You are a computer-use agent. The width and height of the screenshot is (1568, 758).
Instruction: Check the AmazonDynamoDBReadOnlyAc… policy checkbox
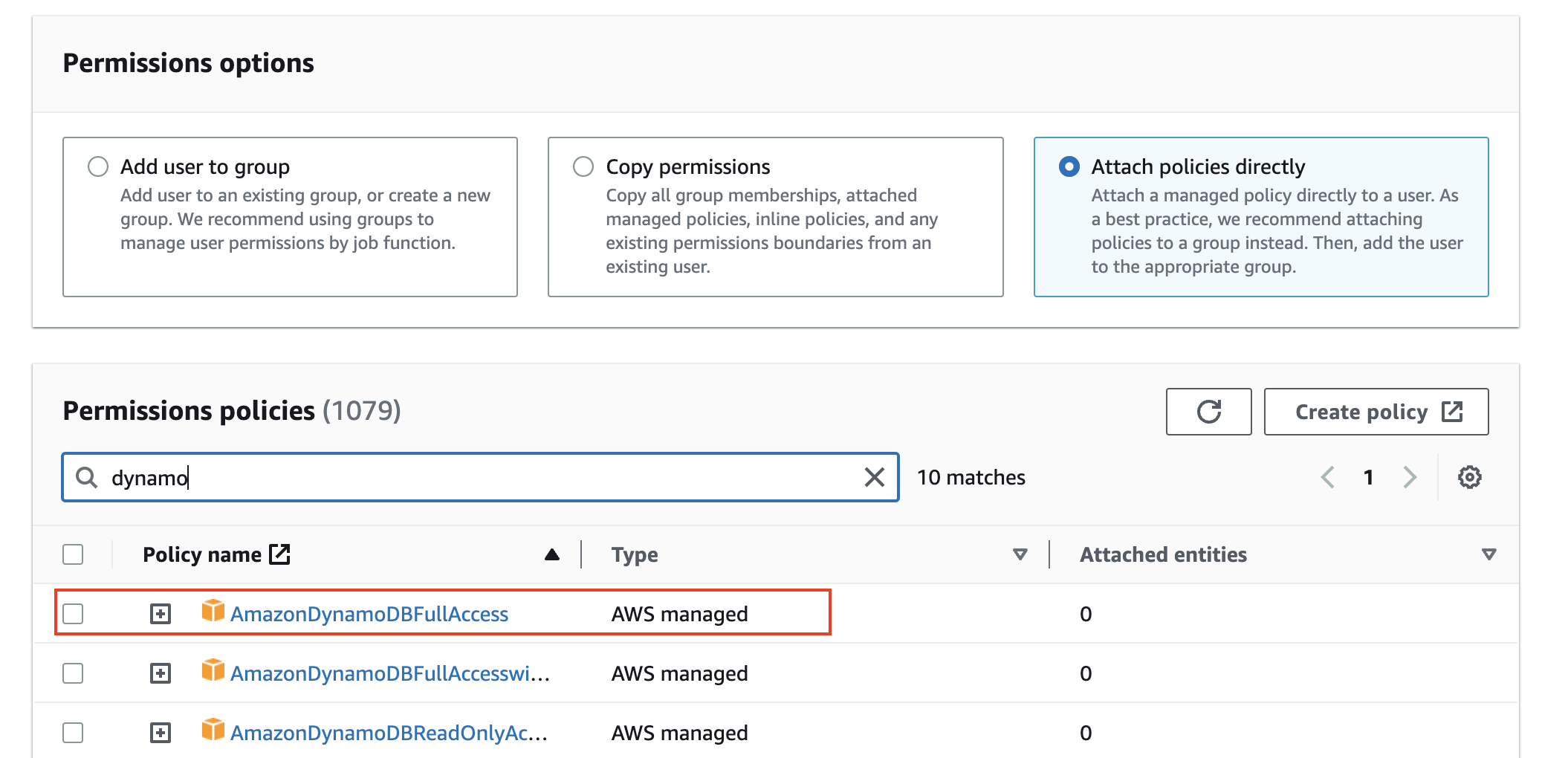coord(73,733)
